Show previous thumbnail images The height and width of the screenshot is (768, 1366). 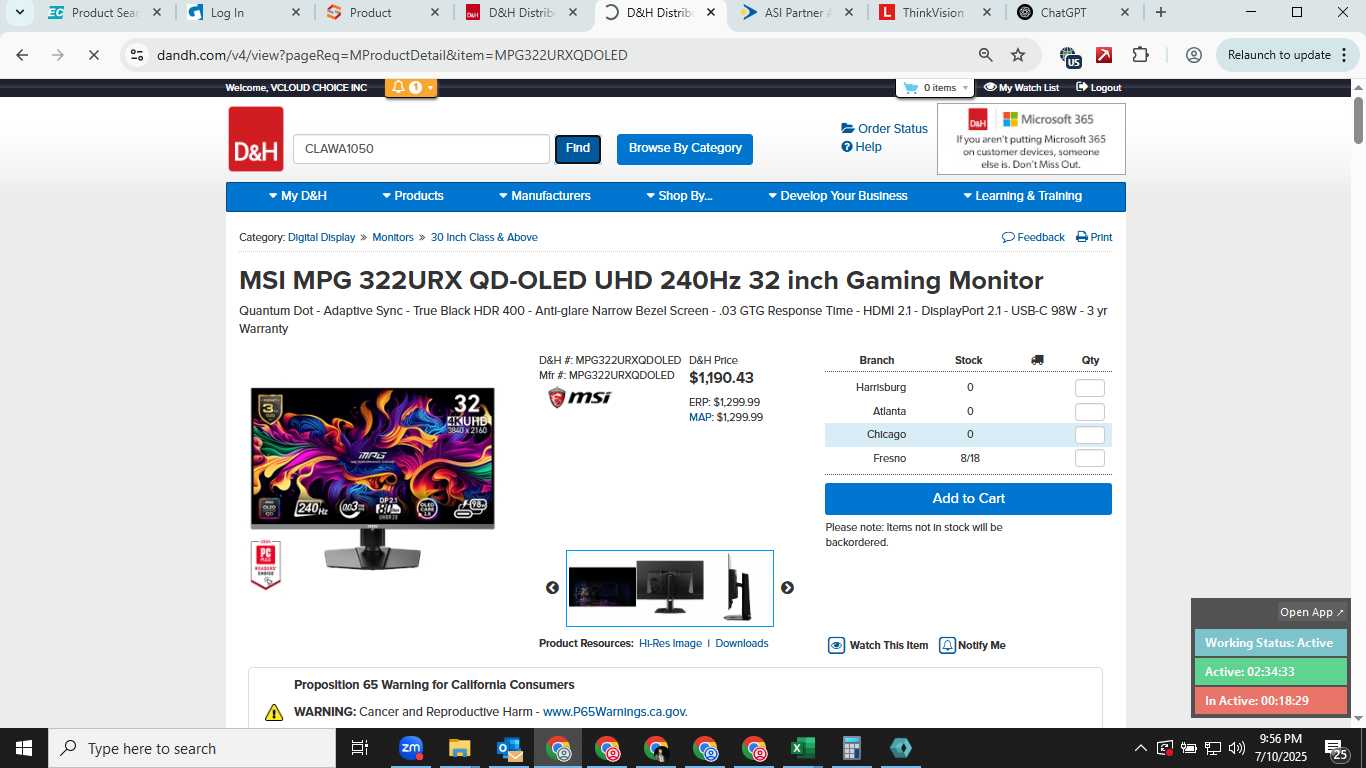552,588
